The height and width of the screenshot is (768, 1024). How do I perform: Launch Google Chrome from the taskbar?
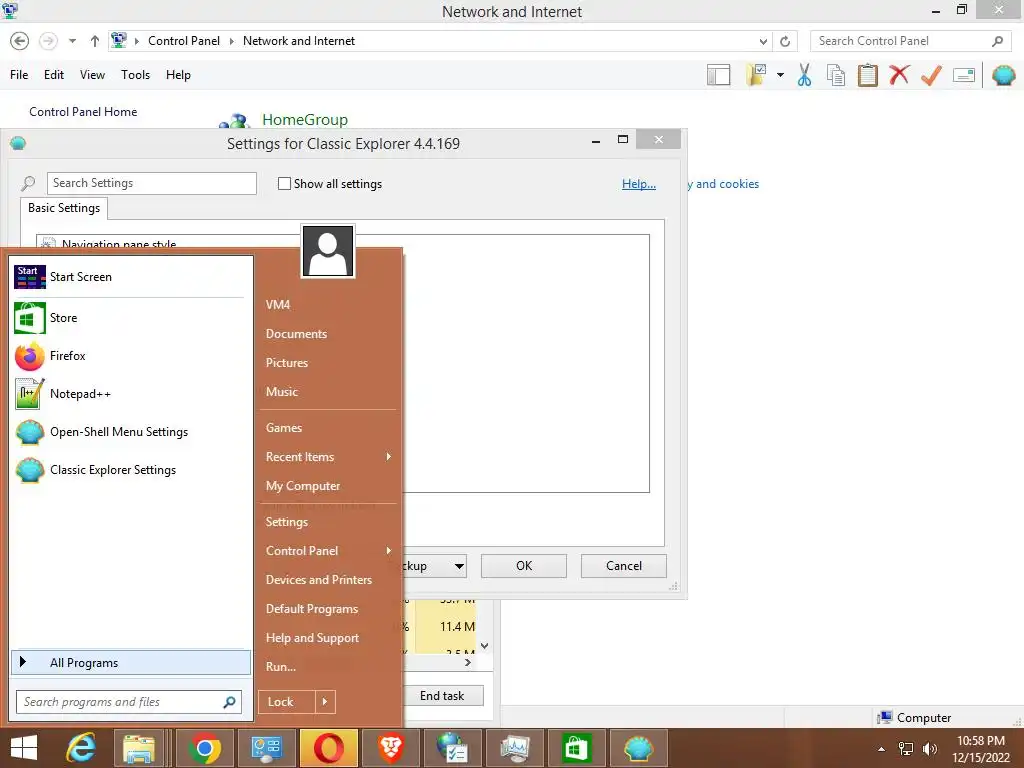[x=204, y=748]
